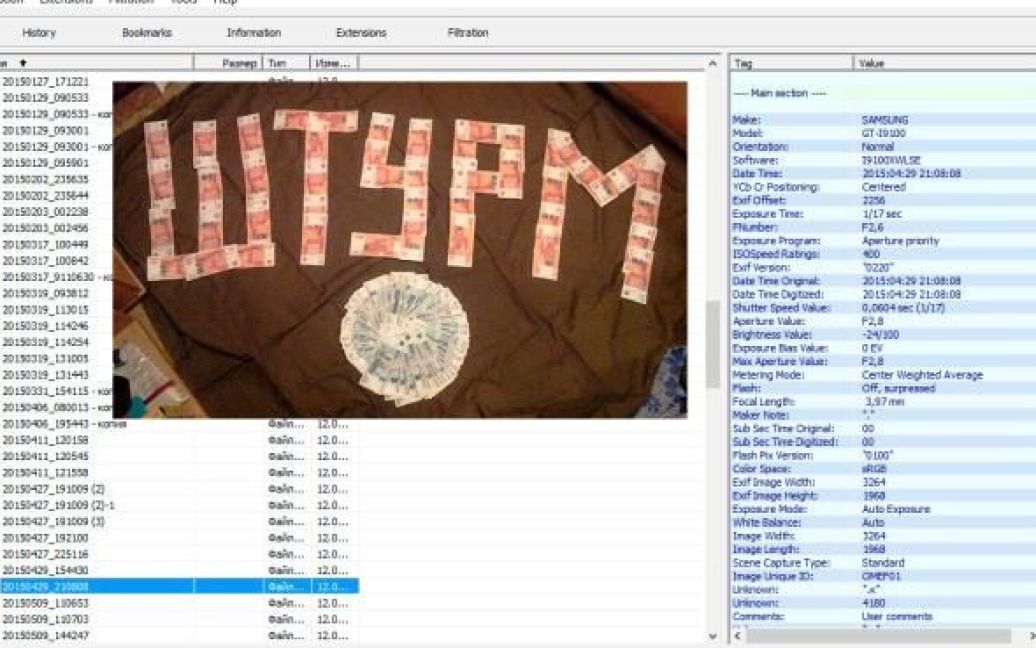Click Exposure Program value Aperture priority
The width and height of the screenshot is (1036, 648).
click(x=900, y=241)
